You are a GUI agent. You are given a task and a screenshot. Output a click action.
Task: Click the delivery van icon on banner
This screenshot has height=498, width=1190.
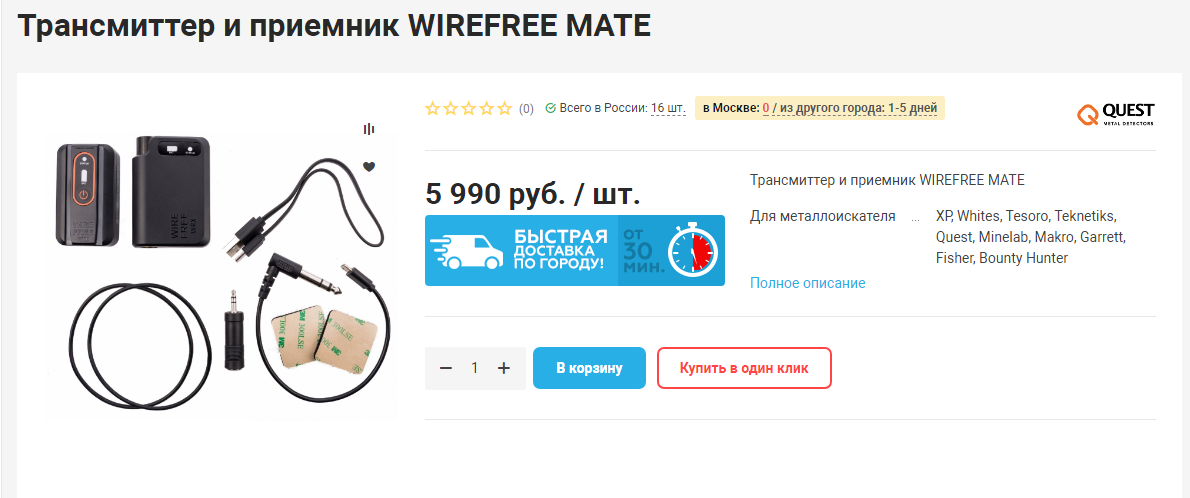click(466, 251)
